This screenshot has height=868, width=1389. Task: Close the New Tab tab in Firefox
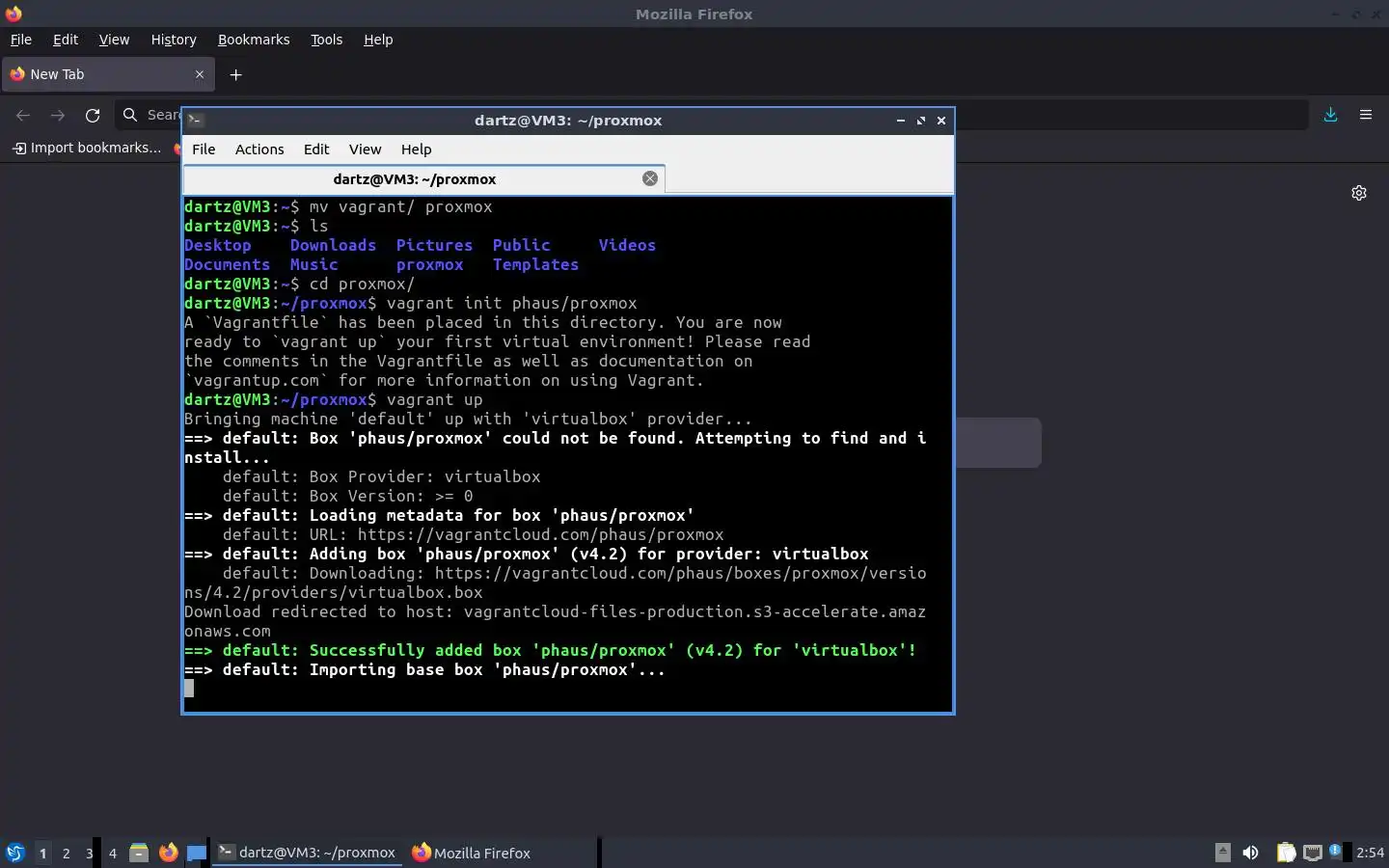[x=200, y=74]
